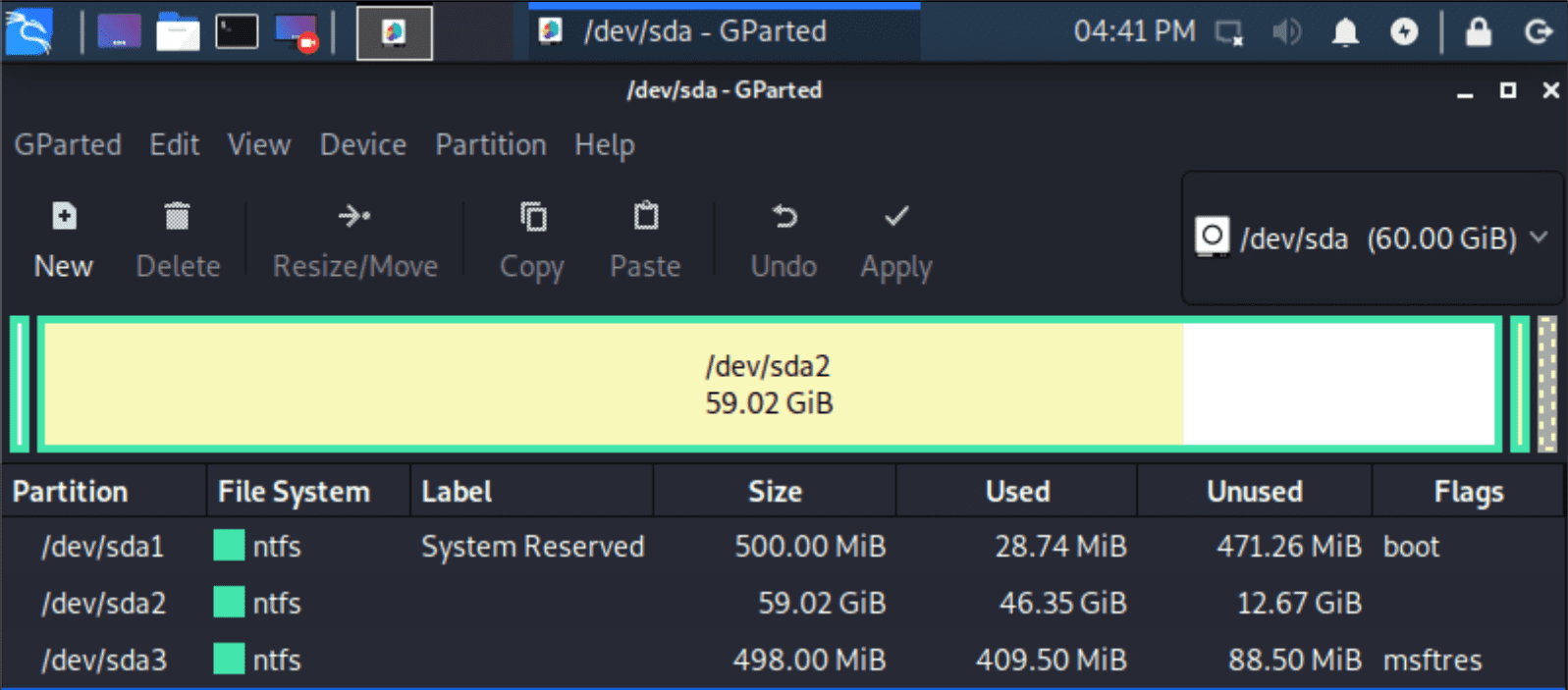Click the Partition column header
Viewport: 1568px width, 690px height.
click(104, 492)
